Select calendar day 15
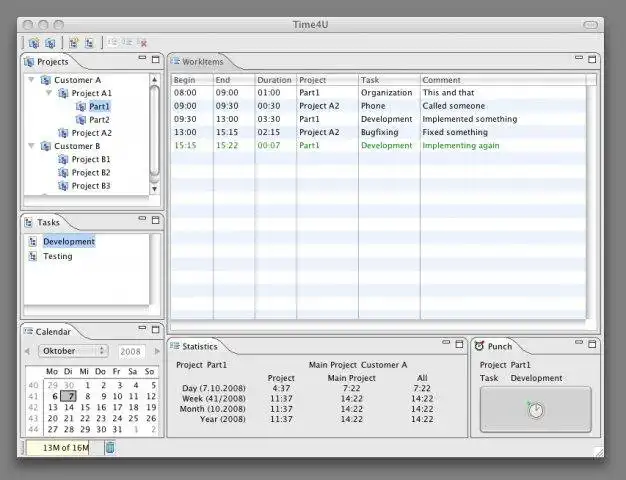 pyautogui.click(x=85, y=407)
